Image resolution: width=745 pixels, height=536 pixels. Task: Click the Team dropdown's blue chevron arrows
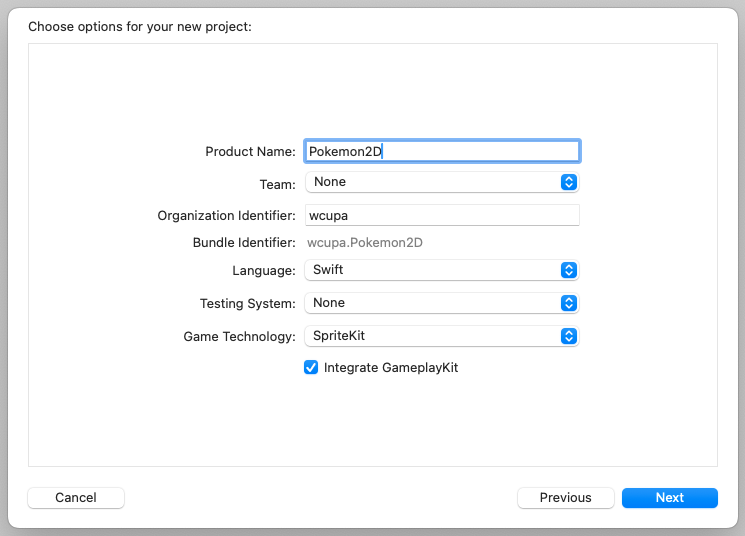click(568, 182)
